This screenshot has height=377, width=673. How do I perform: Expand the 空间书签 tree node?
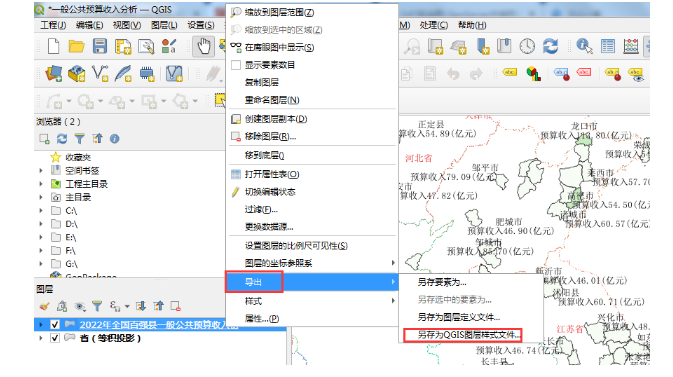pos(41,170)
